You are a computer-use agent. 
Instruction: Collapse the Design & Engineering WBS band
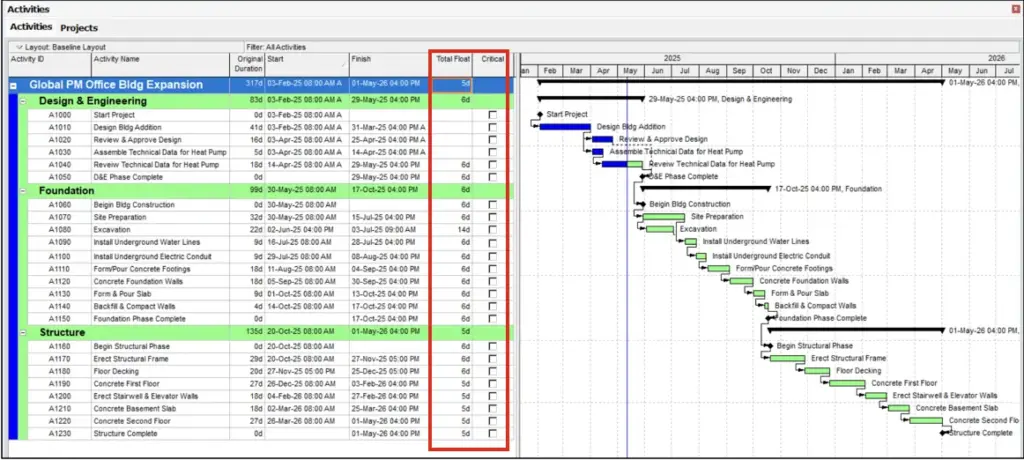(x=23, y=101)
